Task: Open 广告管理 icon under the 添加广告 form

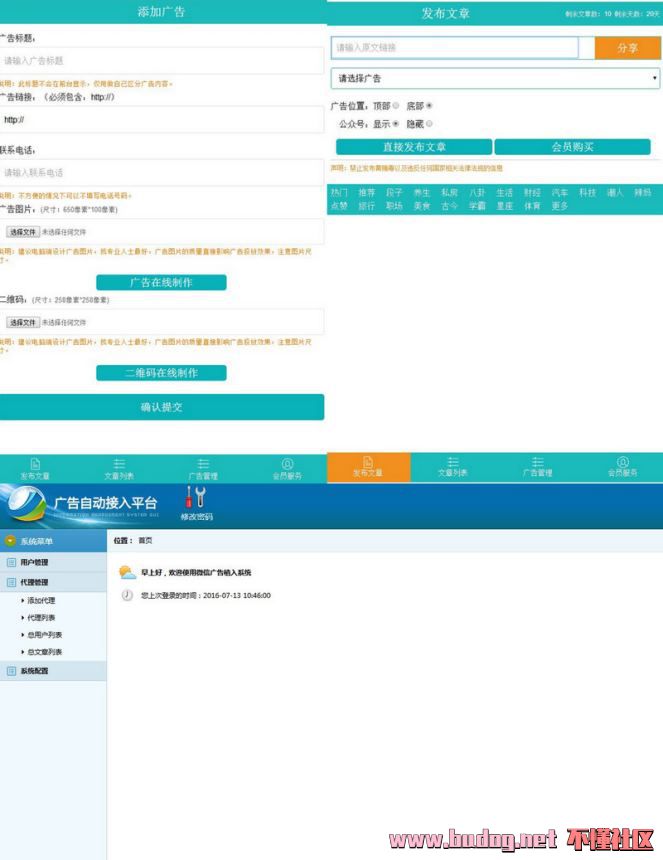Action: [203, 464]
